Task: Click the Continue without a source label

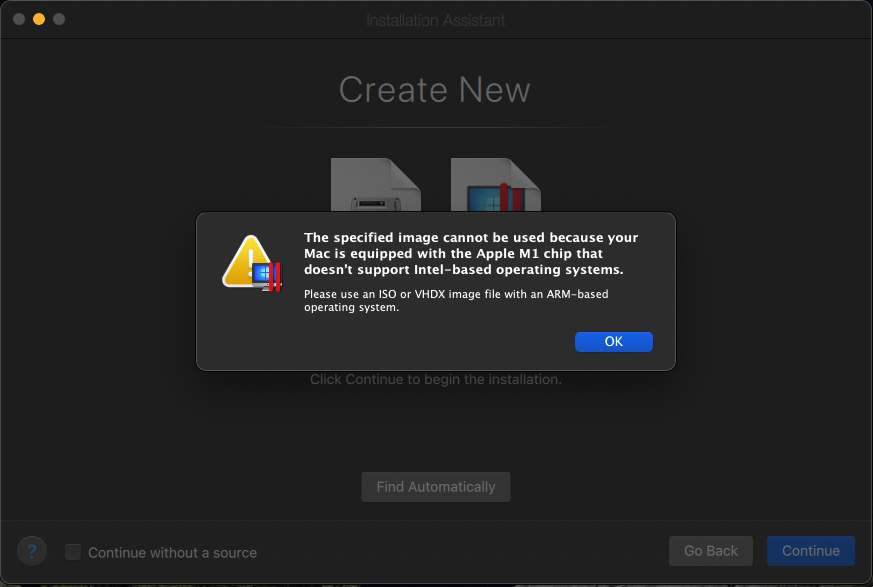Action: [x=173, y=552]
